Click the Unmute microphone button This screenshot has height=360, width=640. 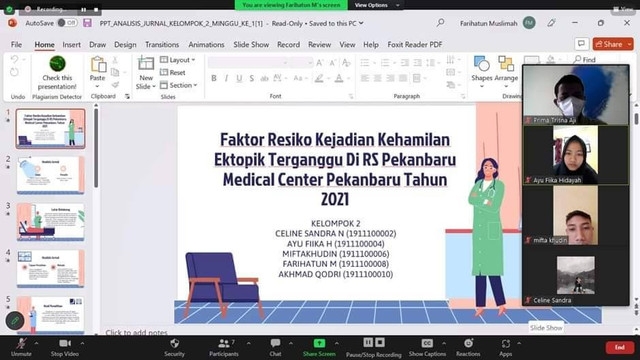pyautogui.click(x=21, y=348)
